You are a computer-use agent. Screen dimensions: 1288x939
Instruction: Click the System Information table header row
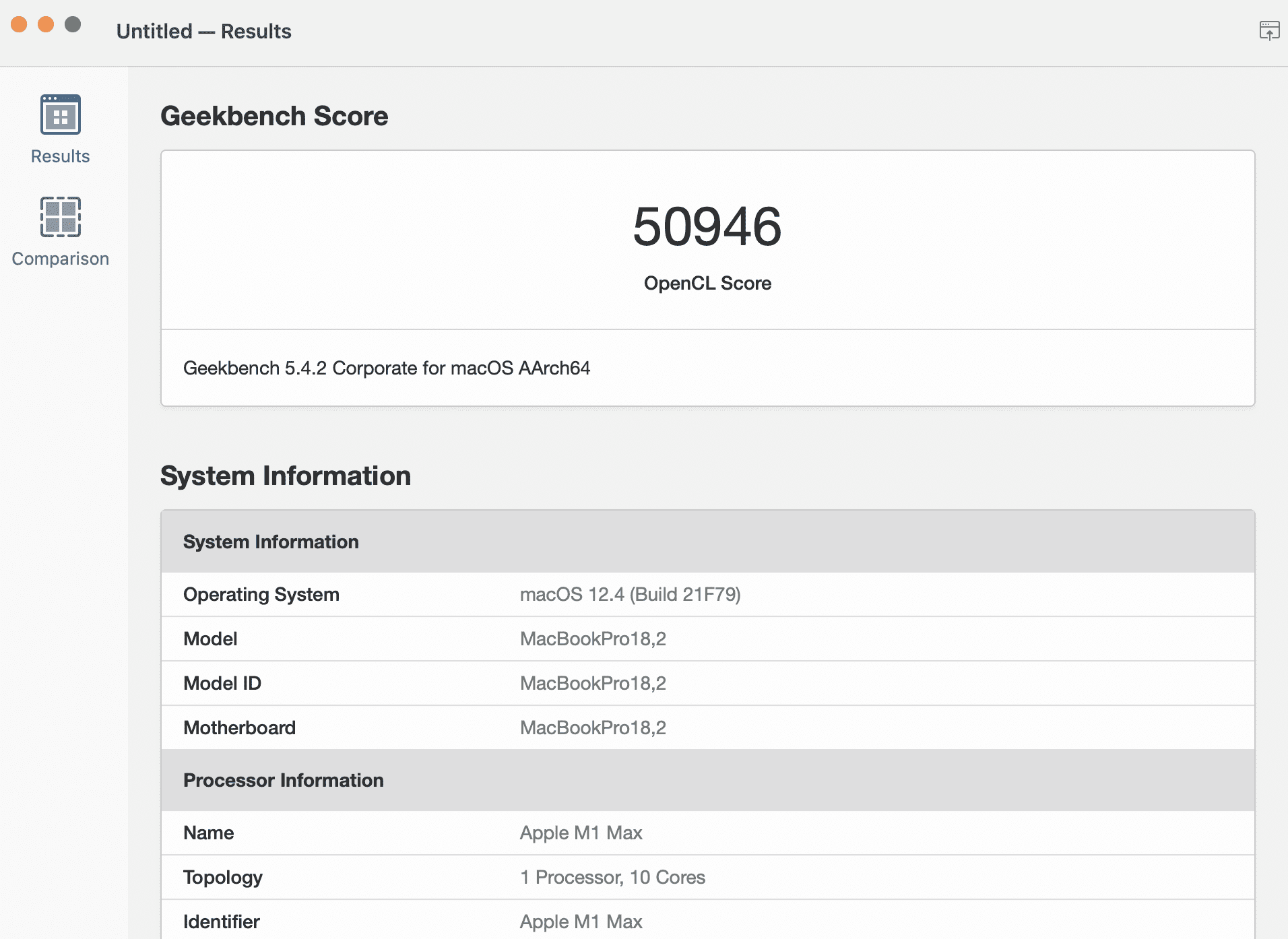707,542
